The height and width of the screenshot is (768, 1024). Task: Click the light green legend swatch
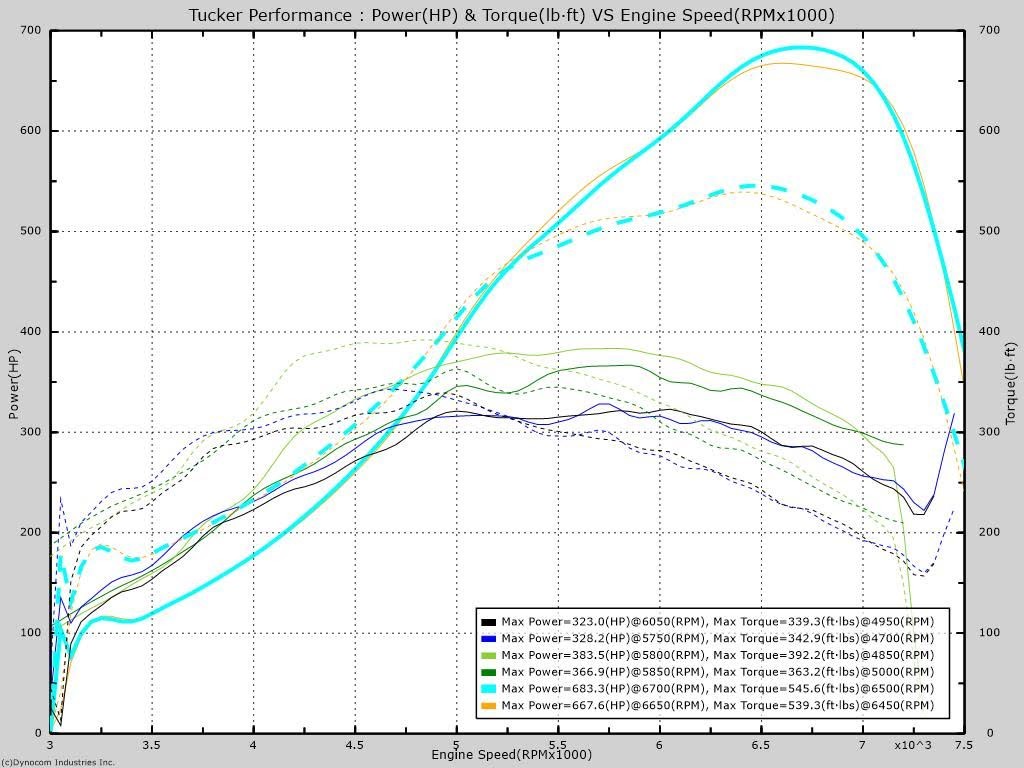(x=488, y=656)
